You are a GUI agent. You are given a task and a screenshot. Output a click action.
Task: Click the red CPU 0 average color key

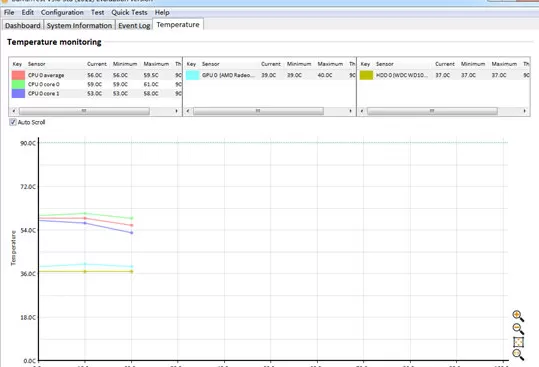18,75
